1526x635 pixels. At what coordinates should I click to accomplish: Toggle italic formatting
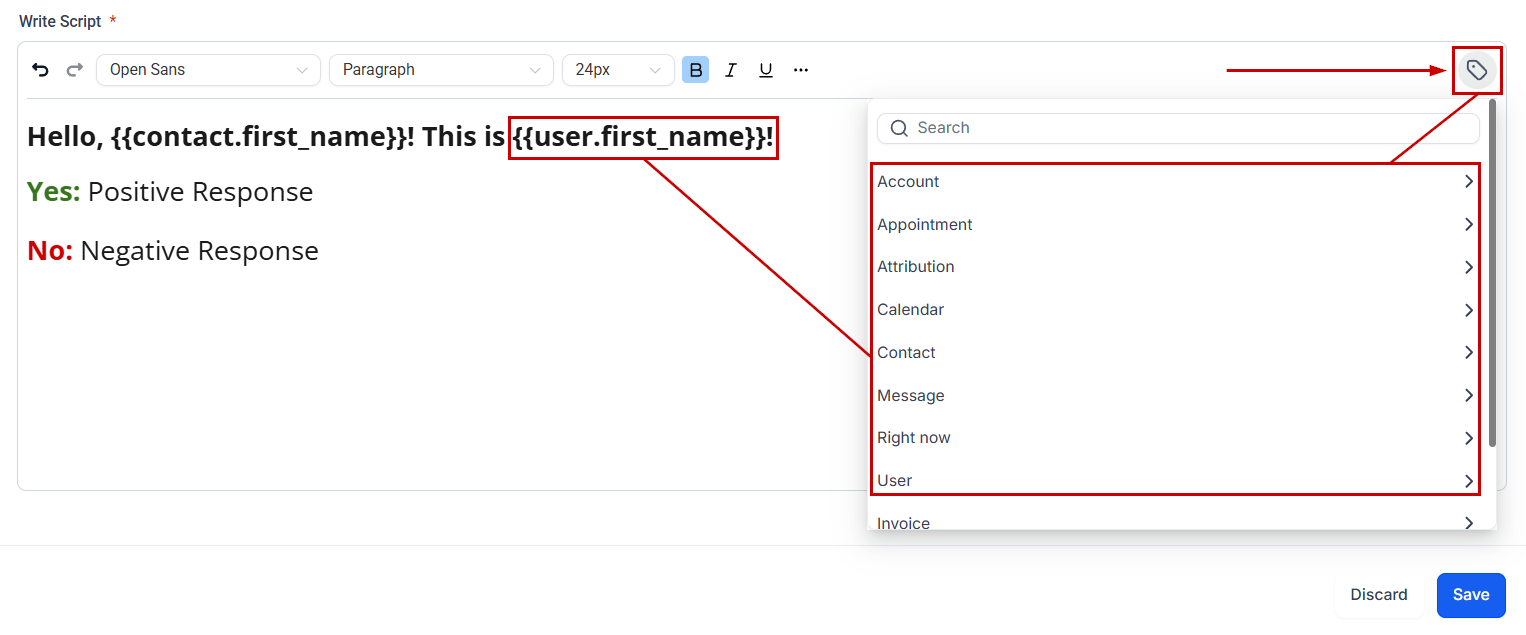click(731, 70)
